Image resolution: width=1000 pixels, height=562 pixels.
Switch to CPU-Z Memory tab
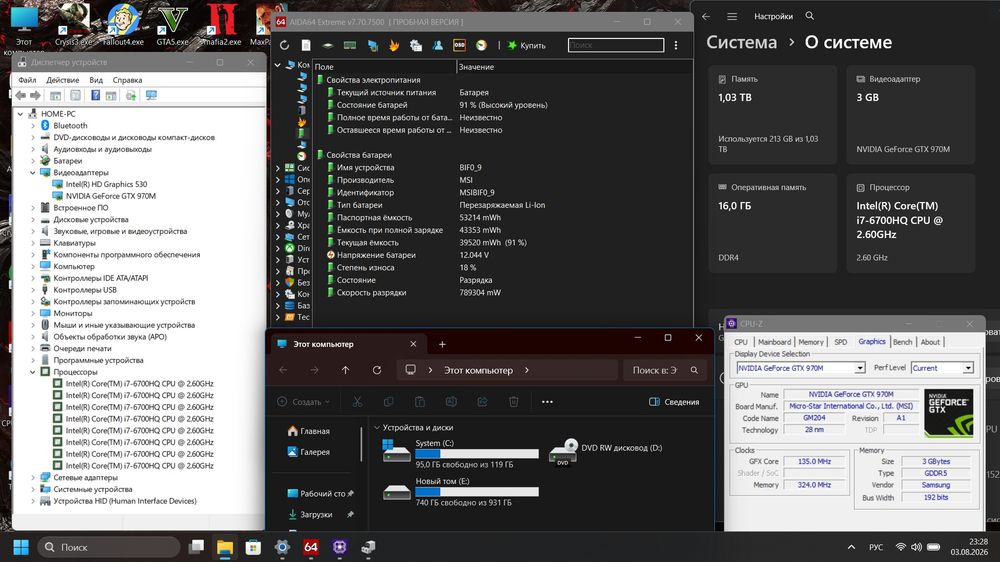[x=811, y=342]
